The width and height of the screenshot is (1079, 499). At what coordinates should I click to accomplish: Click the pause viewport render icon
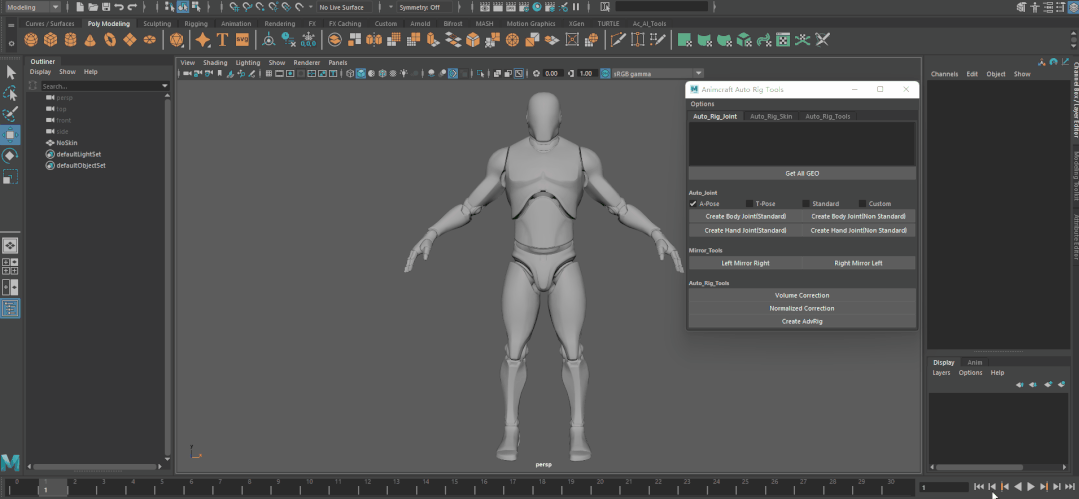(576, 7)
